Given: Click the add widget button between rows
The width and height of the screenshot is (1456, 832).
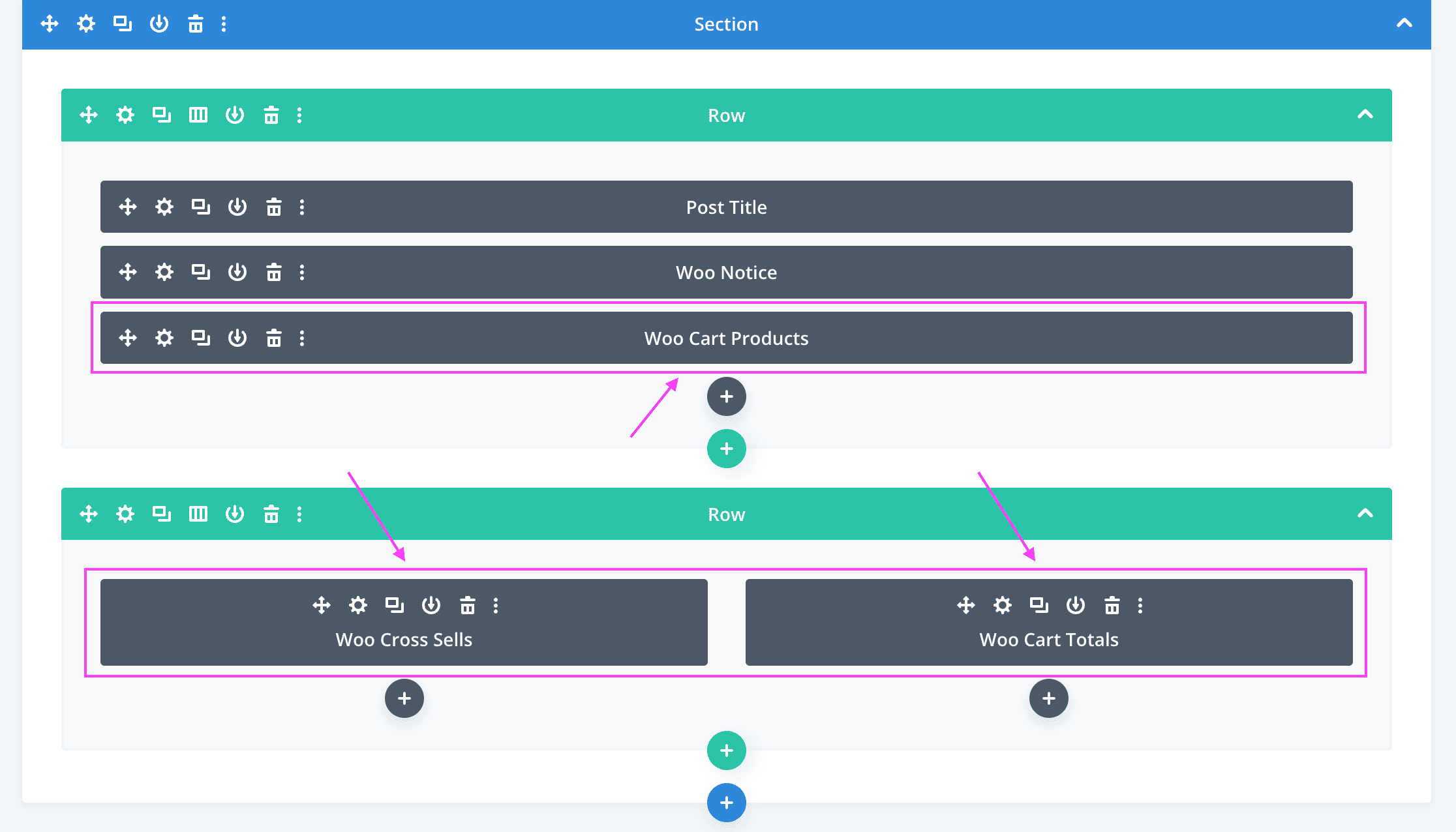Looking at the screenshot, I should (x=726, y=448).
